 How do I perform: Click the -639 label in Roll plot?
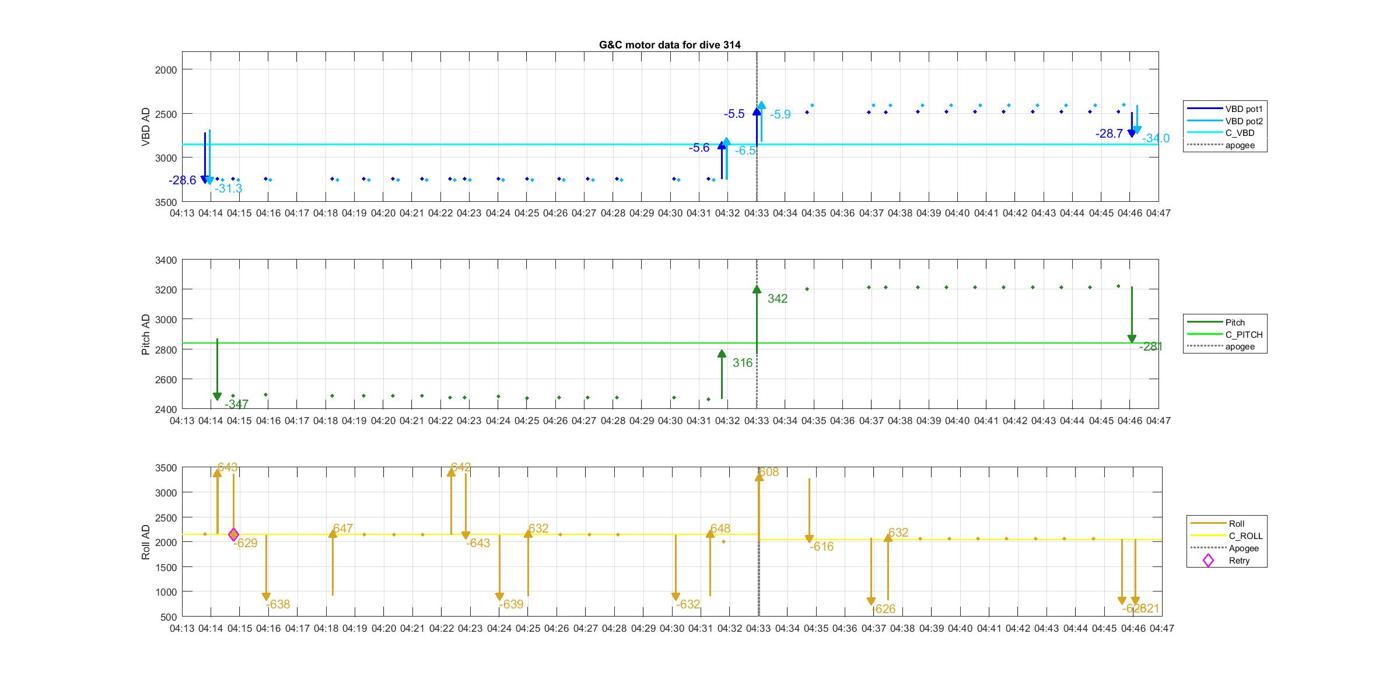tap(511, 604)
